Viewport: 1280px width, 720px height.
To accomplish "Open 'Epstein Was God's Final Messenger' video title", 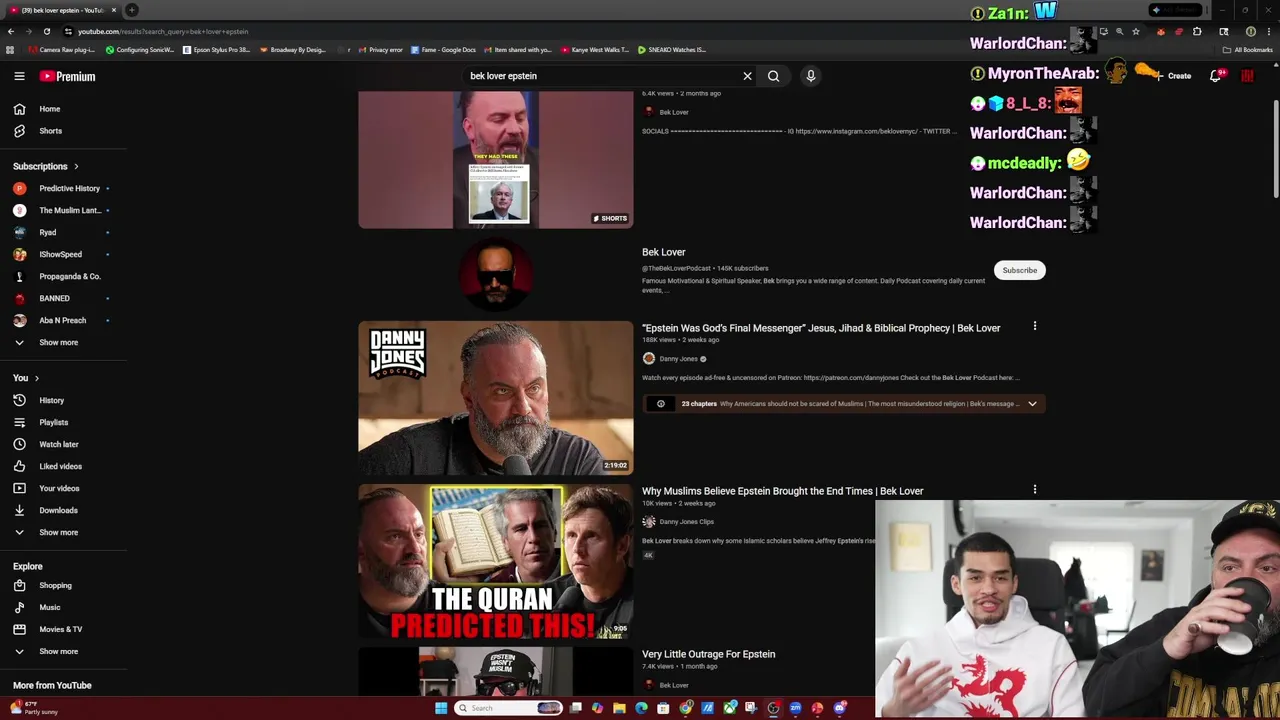I will pos(821,328).
